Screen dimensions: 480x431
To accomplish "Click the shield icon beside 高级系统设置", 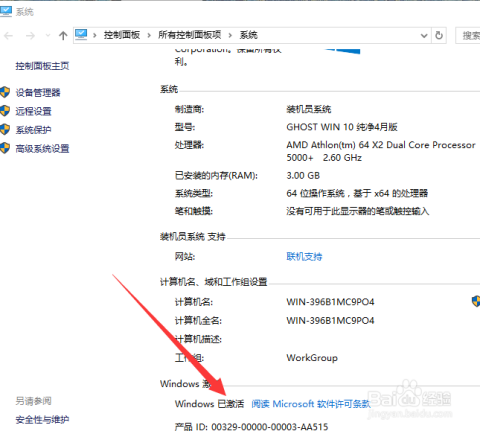I will pos(5,148).
